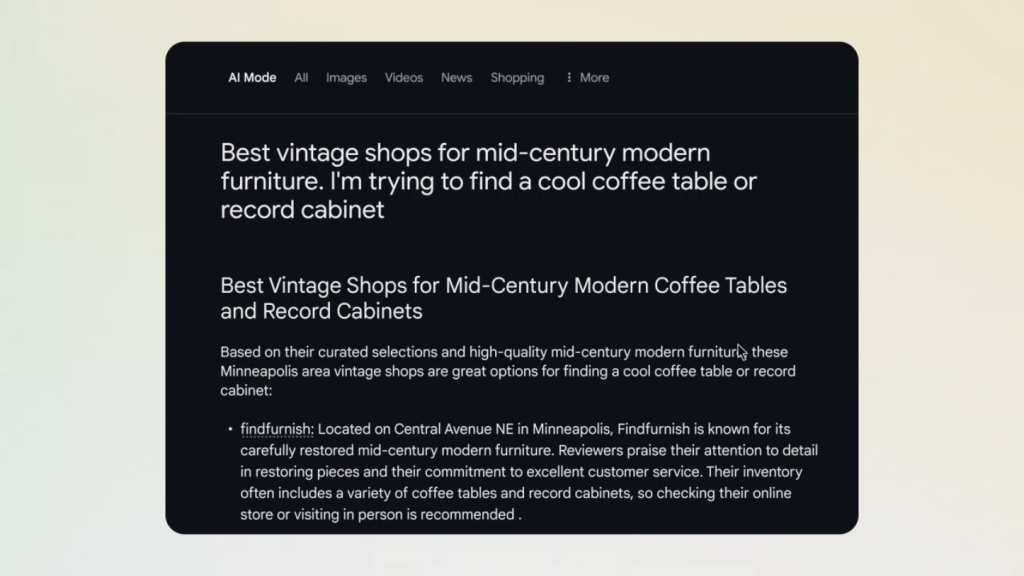Click the 'record cabinet' line of the query
The width and height of the screenshot is (1024, 576).
[x=302, y=210]
